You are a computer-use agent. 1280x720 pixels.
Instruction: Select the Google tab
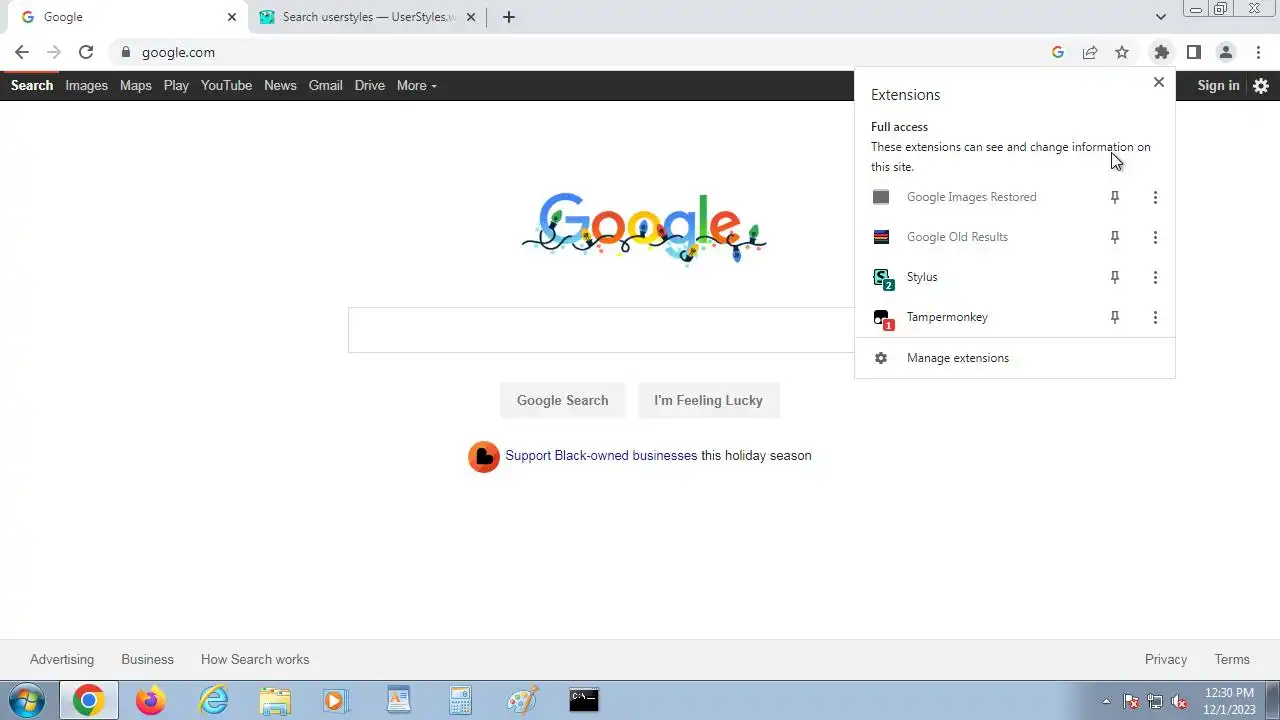124,17
